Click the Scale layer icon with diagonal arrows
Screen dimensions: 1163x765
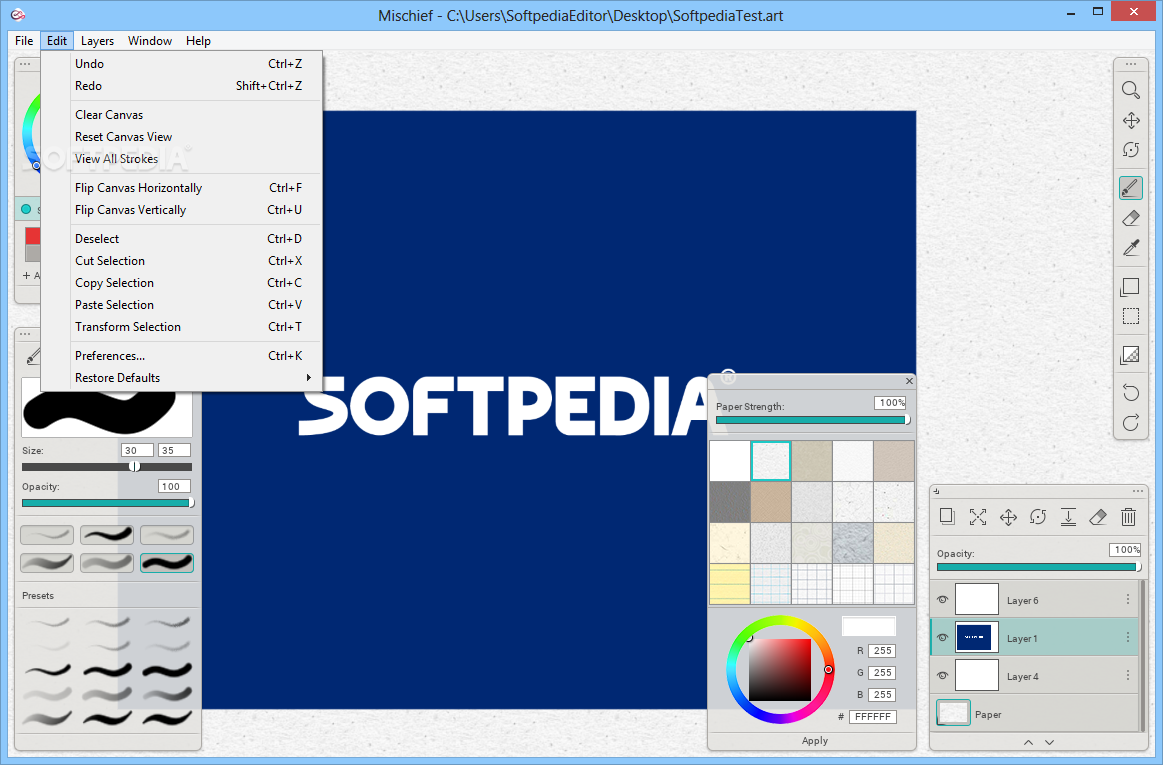click(x=978, y=516)
